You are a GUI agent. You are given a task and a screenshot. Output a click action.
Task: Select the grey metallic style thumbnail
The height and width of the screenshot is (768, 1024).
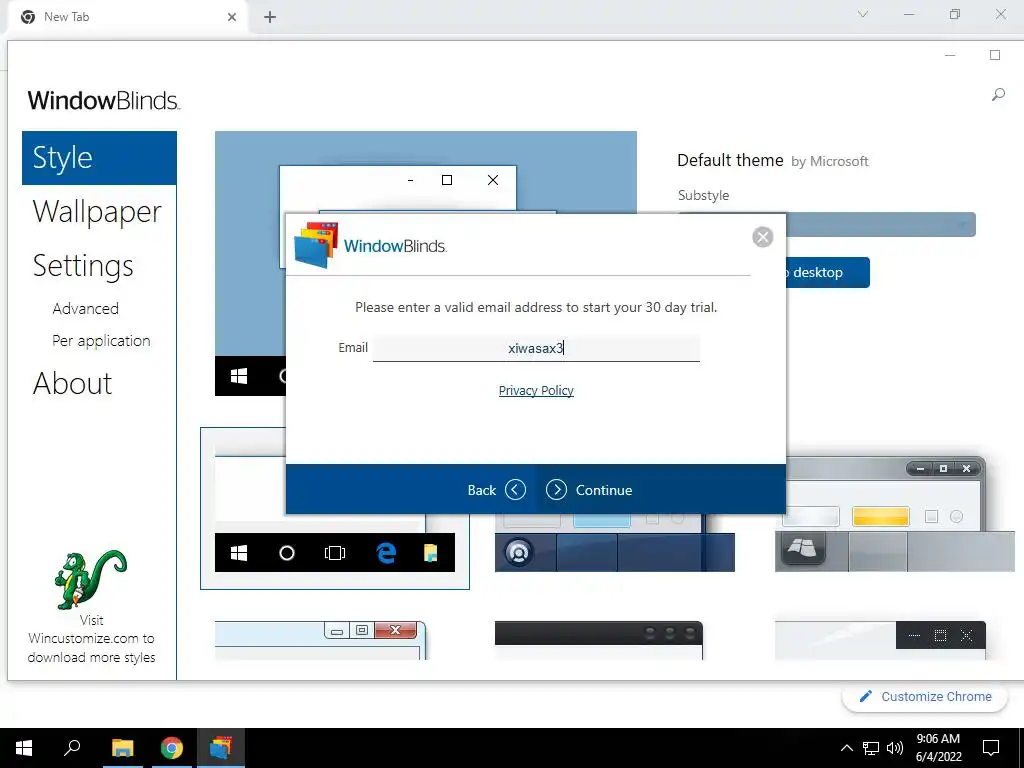click(x=895, y=515)
